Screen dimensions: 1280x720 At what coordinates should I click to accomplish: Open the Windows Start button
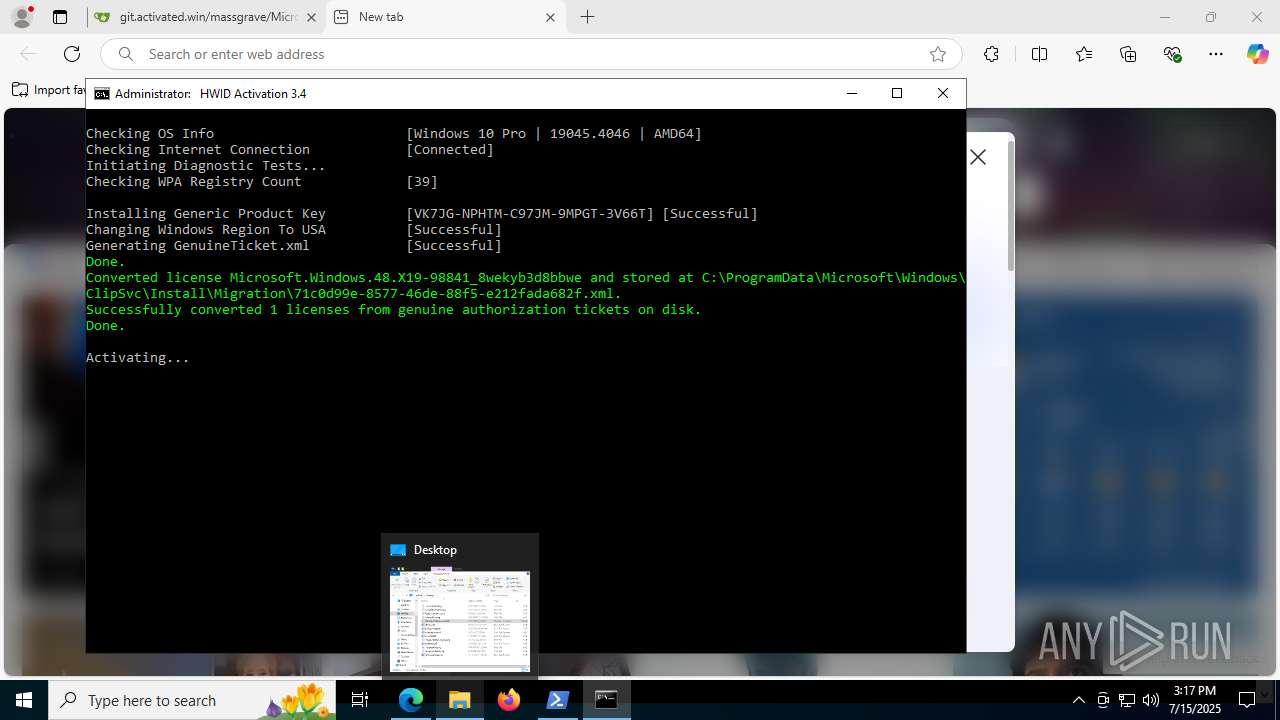[x=24, y=700]
